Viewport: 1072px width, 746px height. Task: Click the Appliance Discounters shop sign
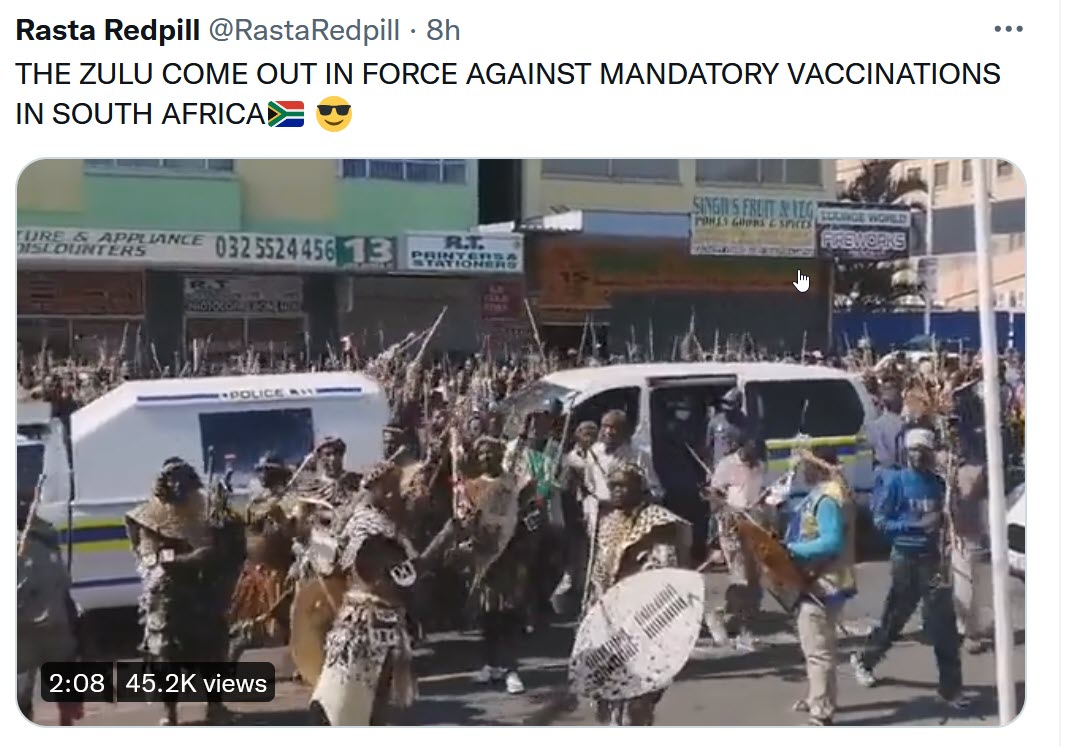(111, 244)
